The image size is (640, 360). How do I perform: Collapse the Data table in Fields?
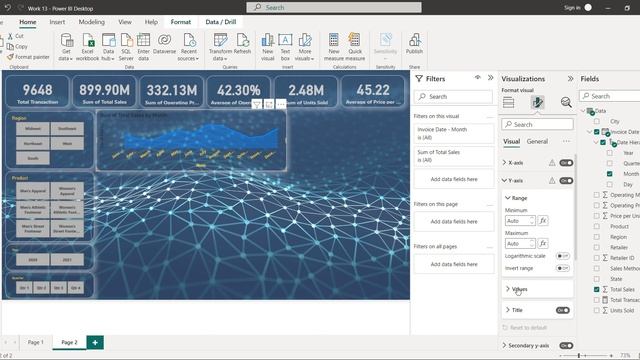pos(583,111)
